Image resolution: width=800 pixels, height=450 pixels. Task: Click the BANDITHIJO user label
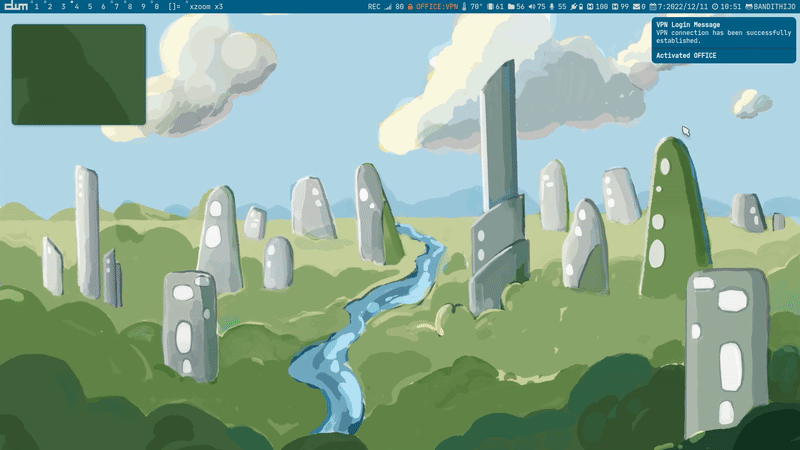[x=772, y=7]
